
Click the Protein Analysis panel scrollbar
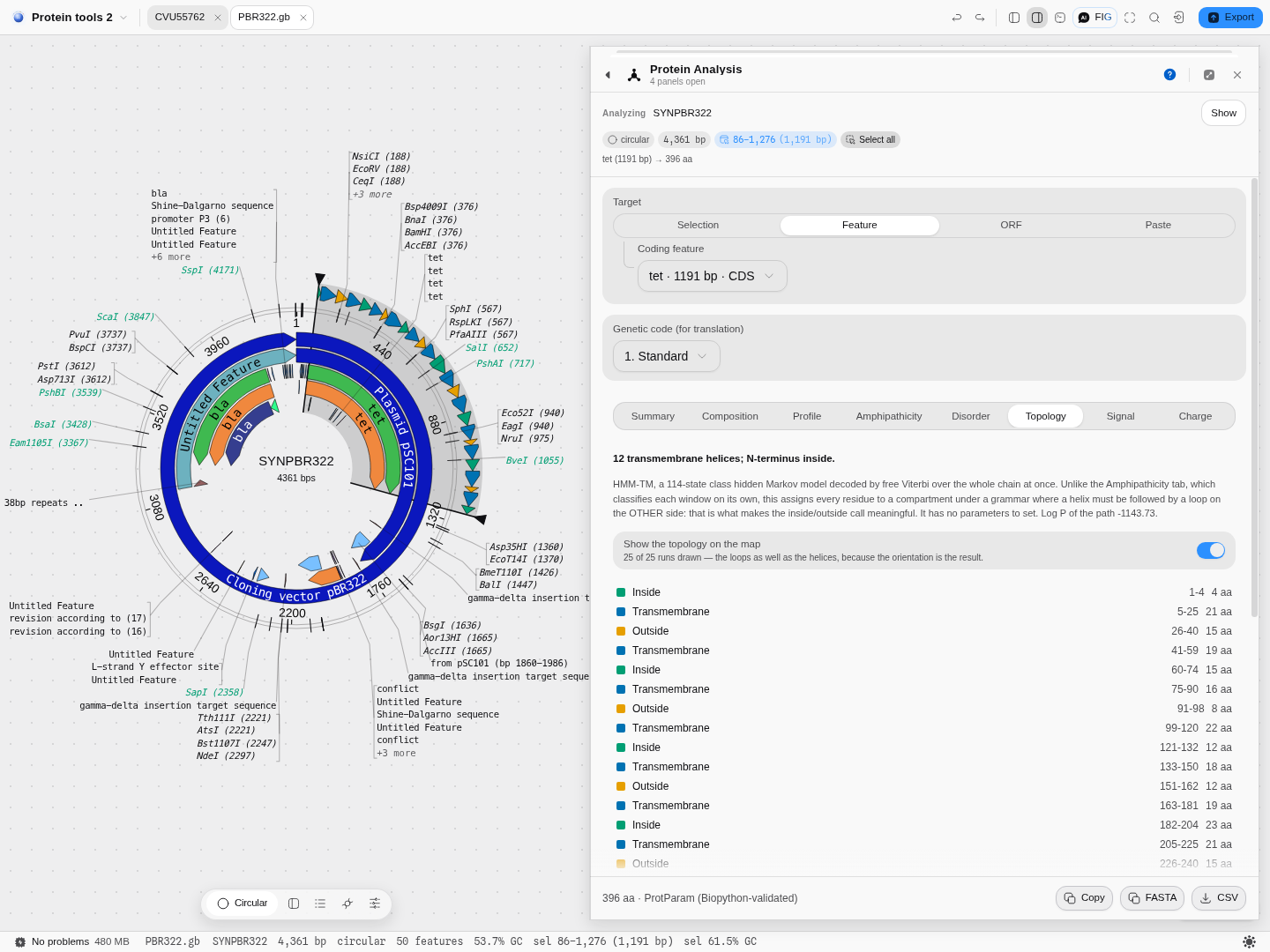pyautogui.click(x=1254, y=397)
